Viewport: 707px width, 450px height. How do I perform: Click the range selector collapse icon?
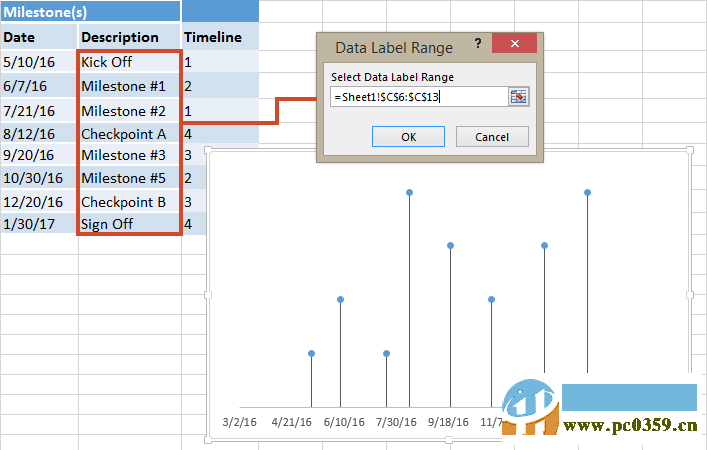coord(519,96)
